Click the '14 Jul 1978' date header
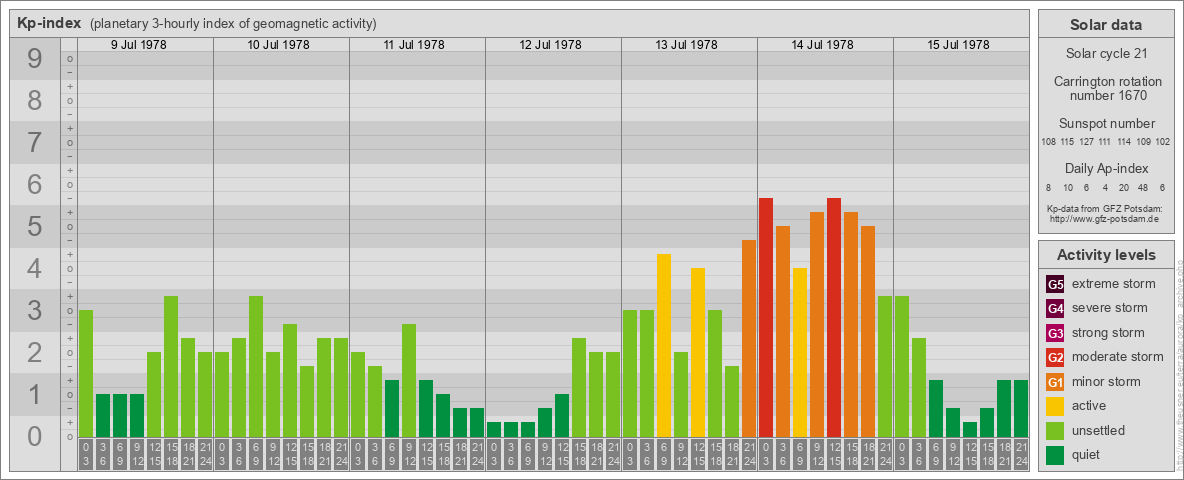 (822, 45)
